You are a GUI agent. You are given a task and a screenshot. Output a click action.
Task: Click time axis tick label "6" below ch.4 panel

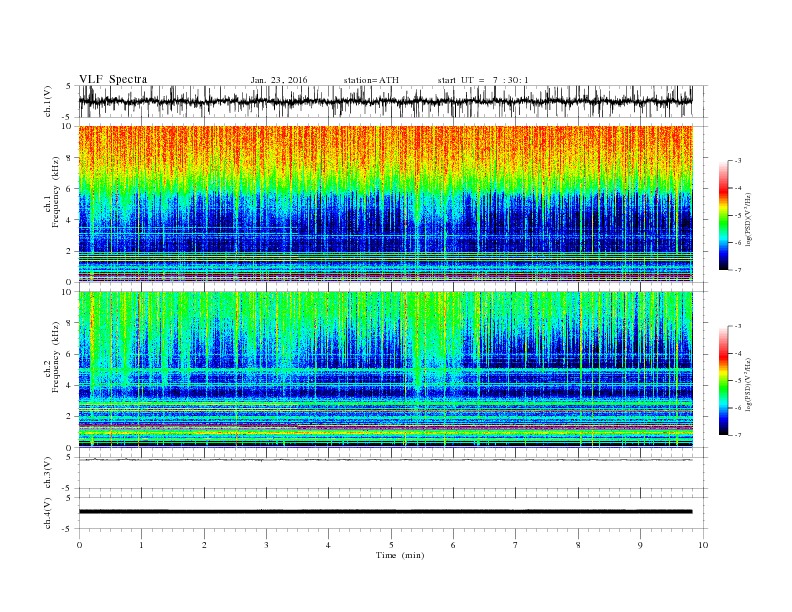(453, 545)
